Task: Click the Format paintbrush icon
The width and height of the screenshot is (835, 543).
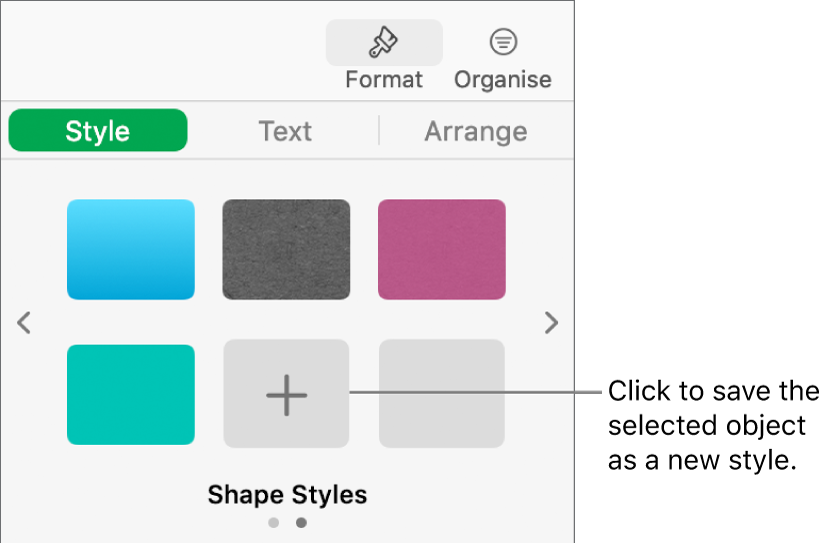Action: tap(383, 42)
